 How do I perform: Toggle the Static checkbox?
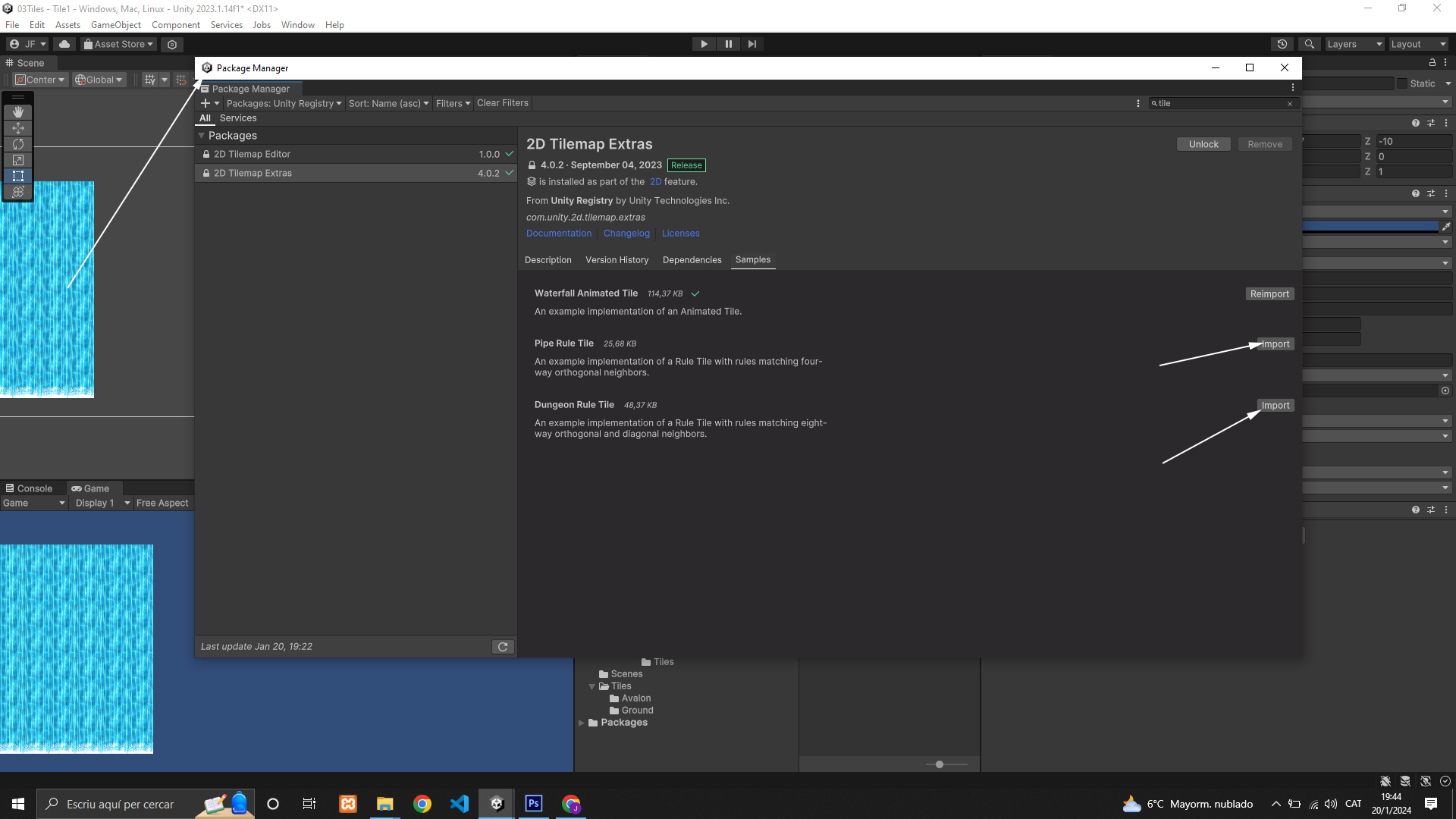pyautogui.click(x=1402, y=83)
